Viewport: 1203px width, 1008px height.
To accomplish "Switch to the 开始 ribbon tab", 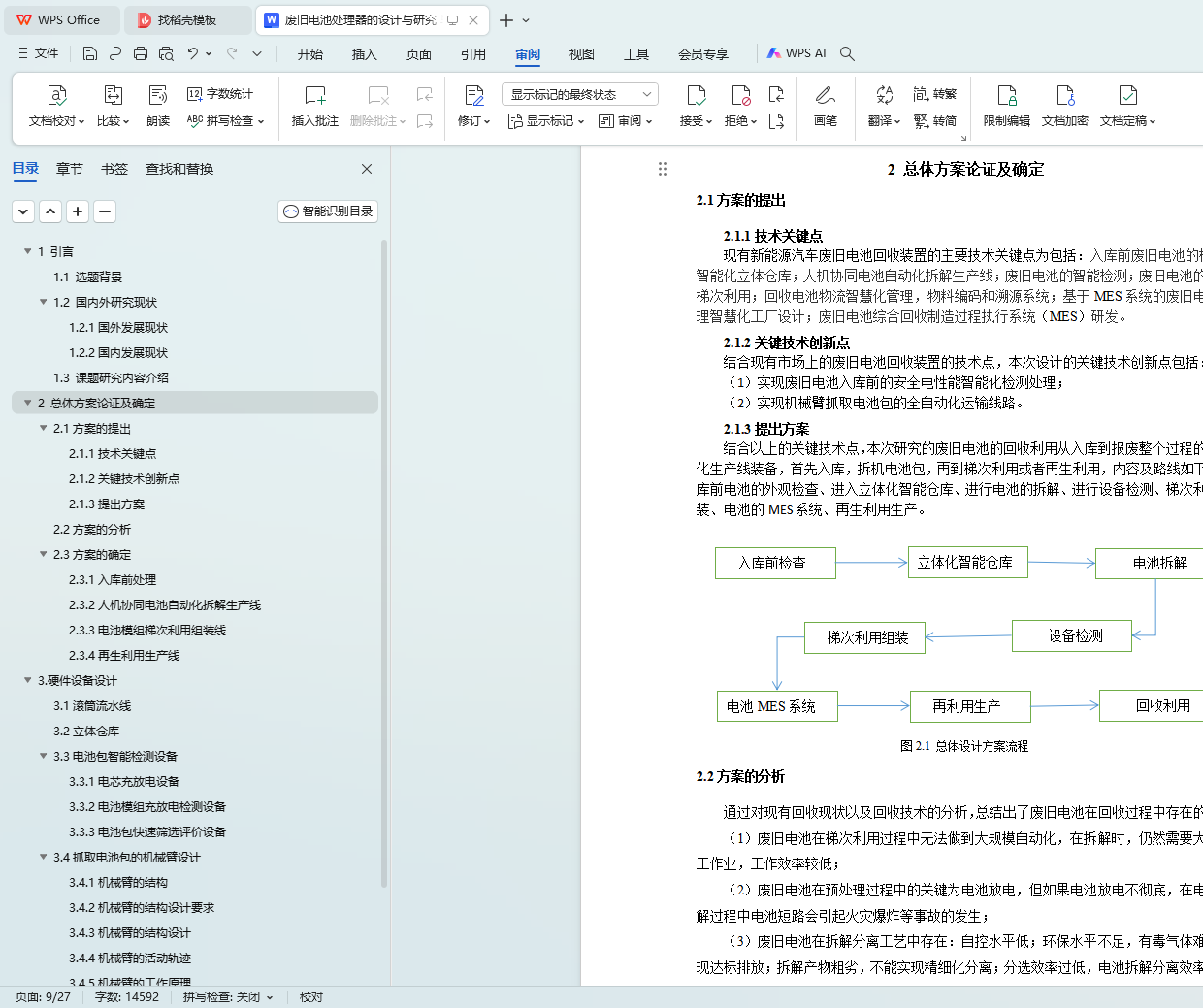I will [x=310, y=54].
